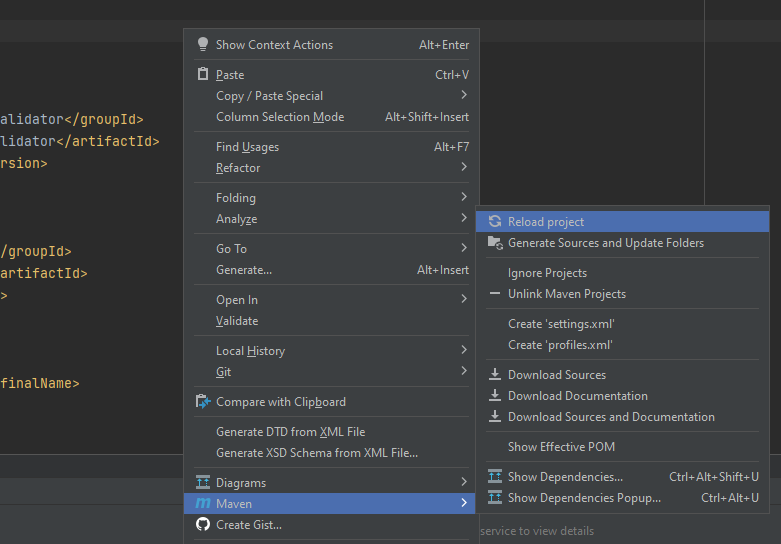Choose Show Context Actions
This screenshot has height=544, width=781.
pos(331,45)
